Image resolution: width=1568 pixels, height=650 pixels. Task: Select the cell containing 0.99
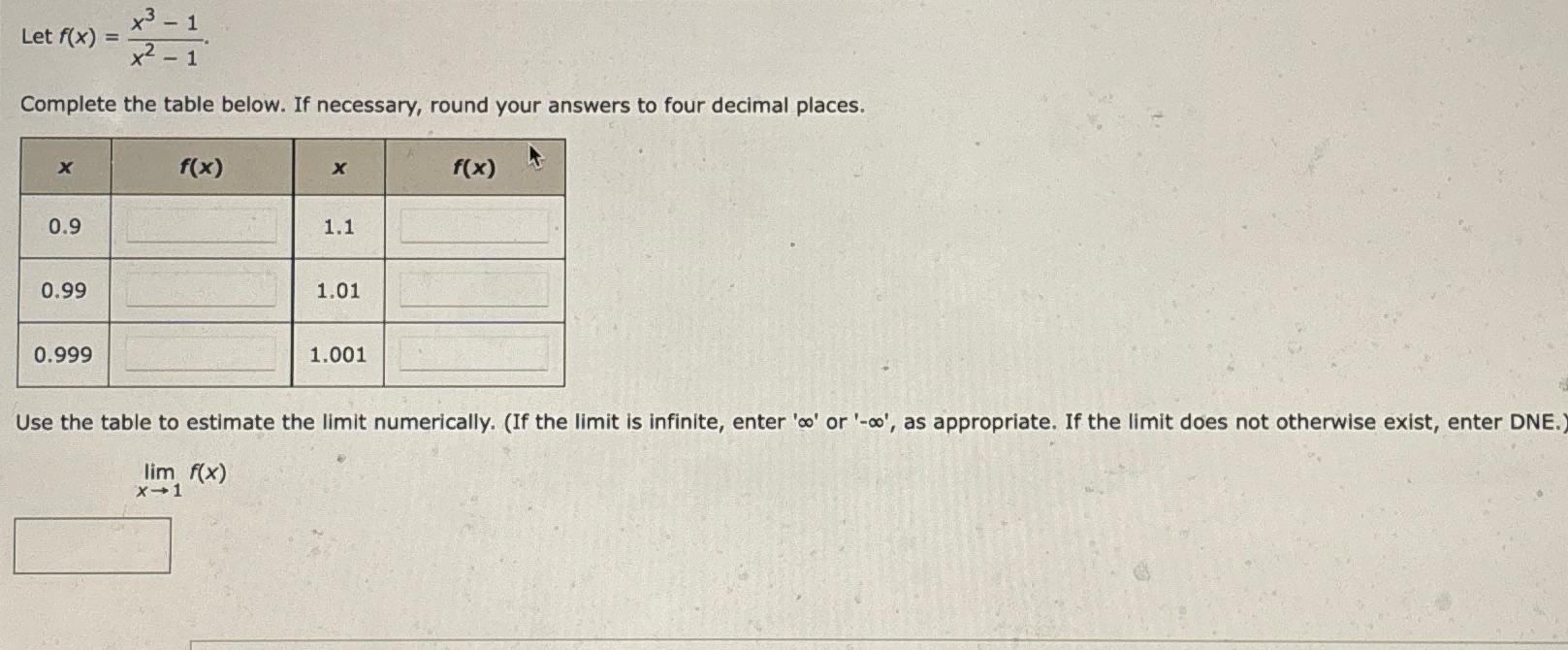pos(64,289)
